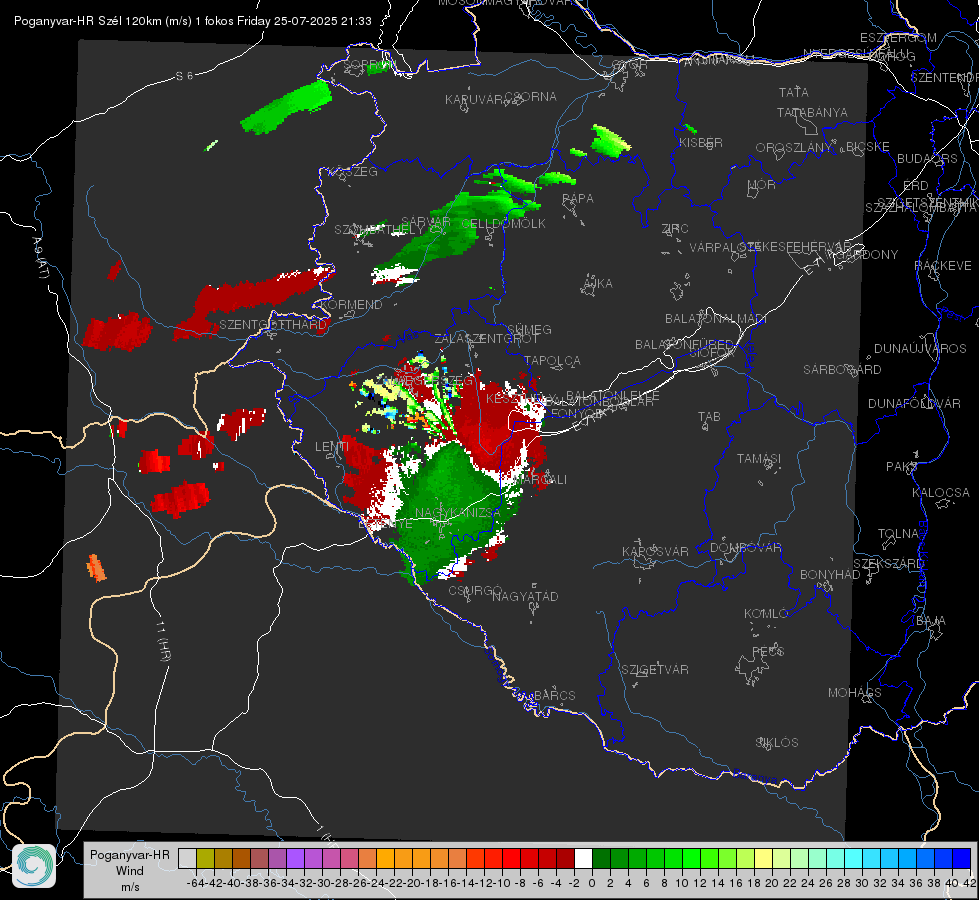Click the cyan 28–30 legend swatch
Screen dimensions: 979x900
pyautogui.click(x=854, y=858)
